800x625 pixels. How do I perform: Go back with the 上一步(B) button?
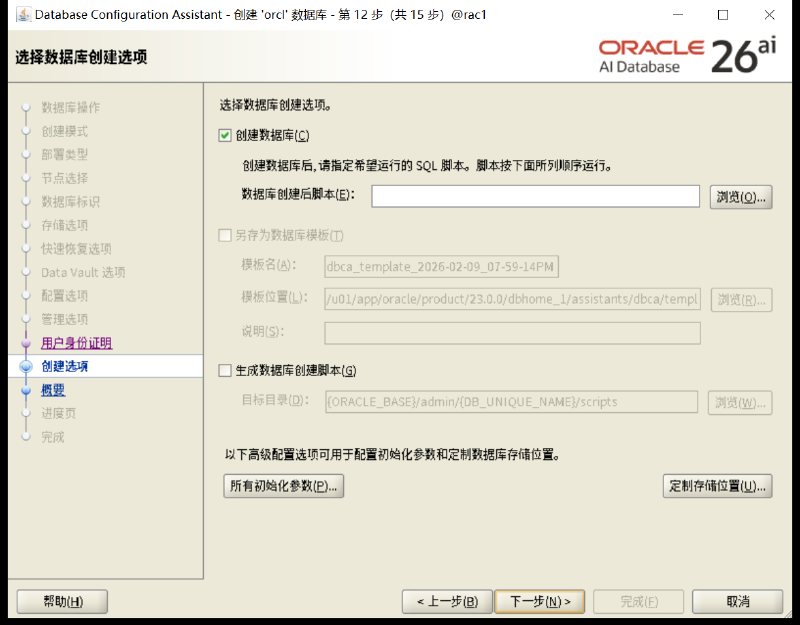coord(447,602)
